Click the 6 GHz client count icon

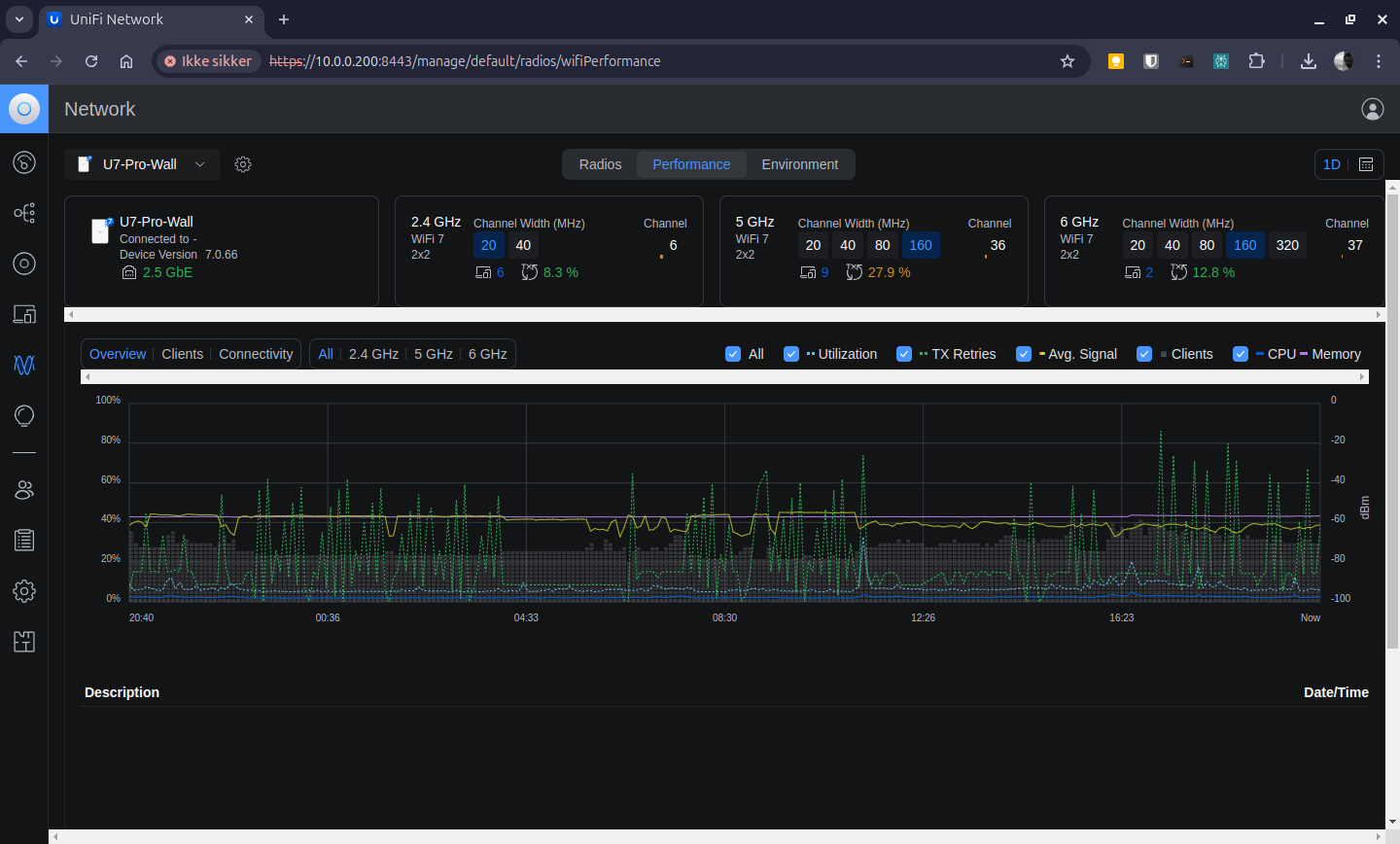point(1132,272)
